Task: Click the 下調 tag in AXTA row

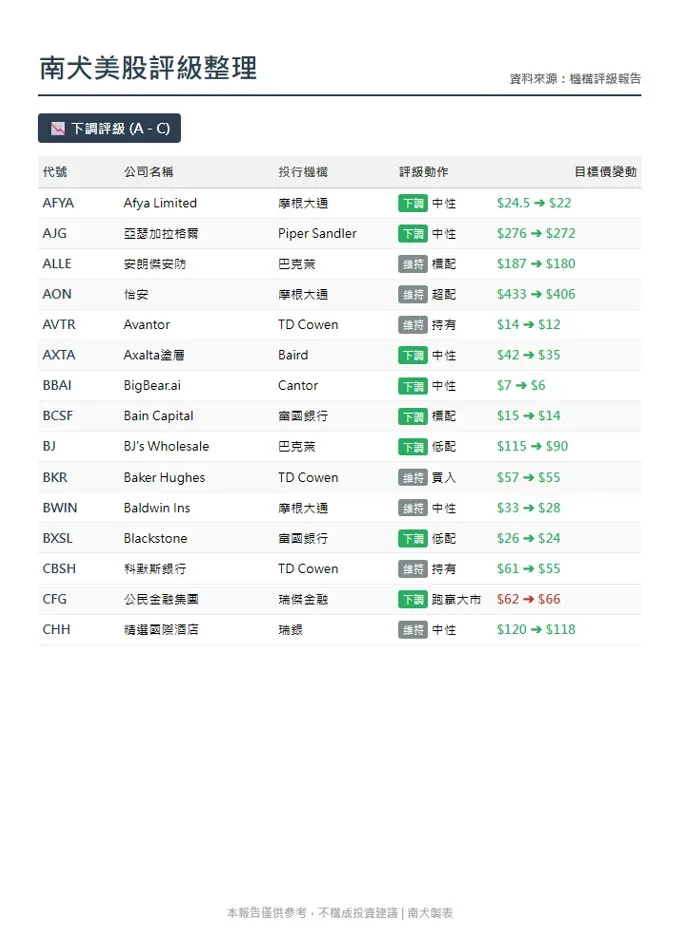Action: tap(413, 356)
